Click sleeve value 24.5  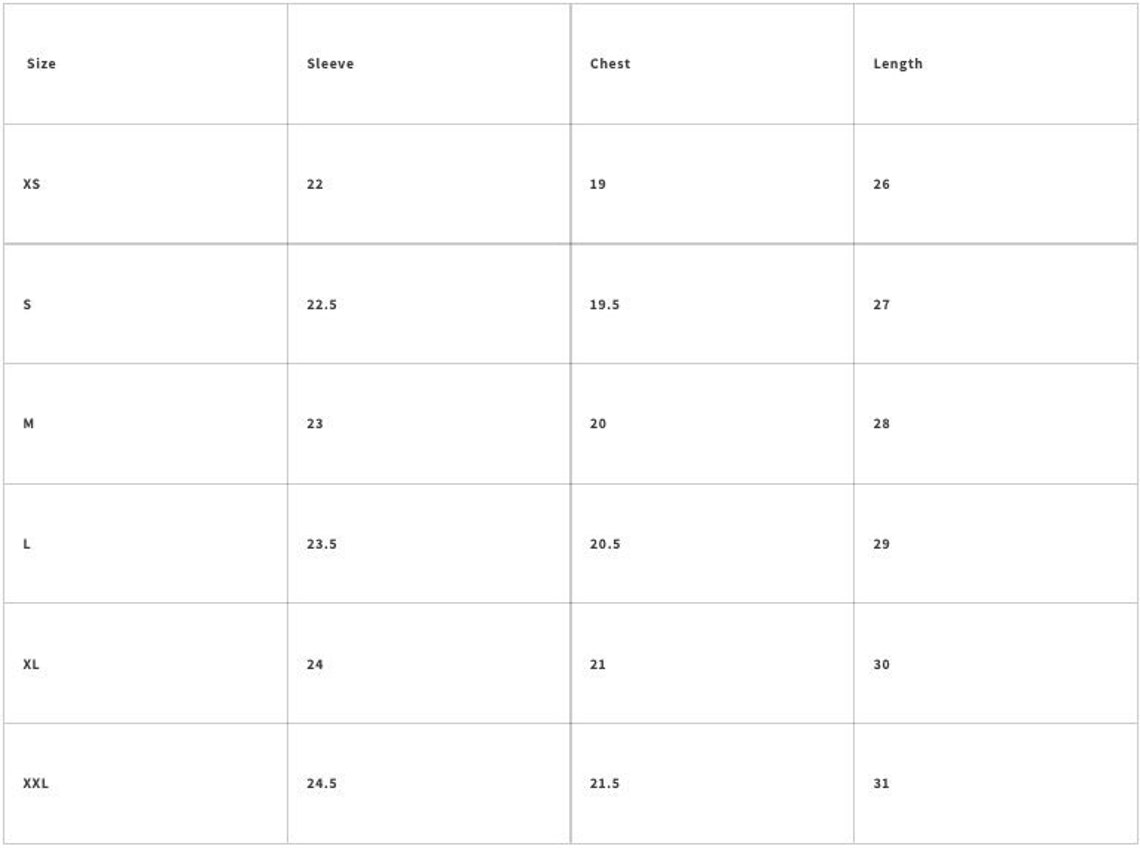click(321, 784)
